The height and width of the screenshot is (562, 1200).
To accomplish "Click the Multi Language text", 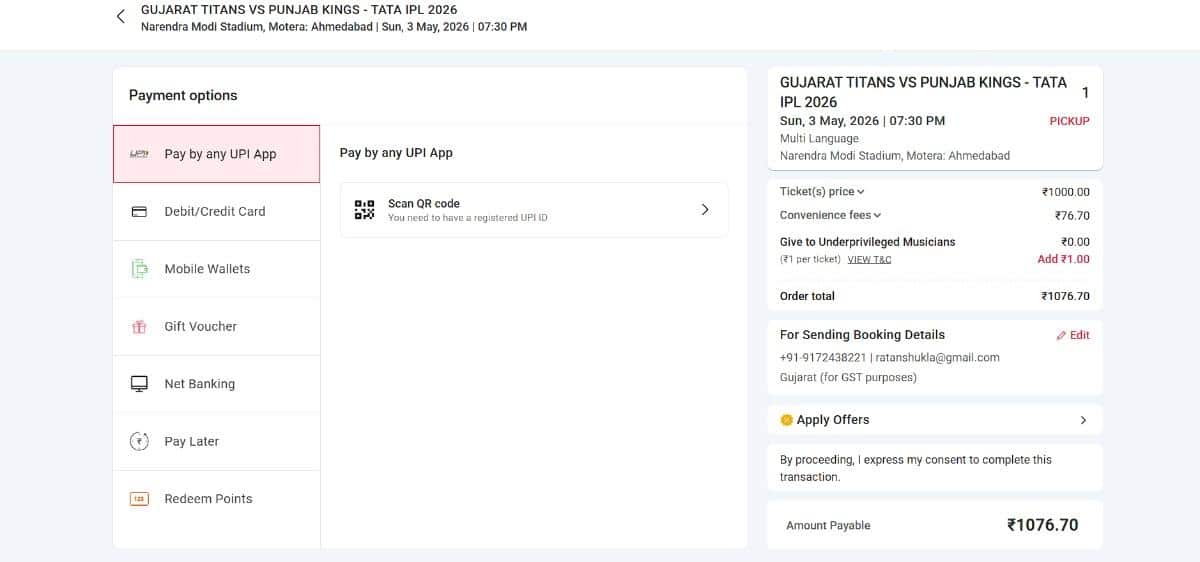I will (x=819, y=139).
